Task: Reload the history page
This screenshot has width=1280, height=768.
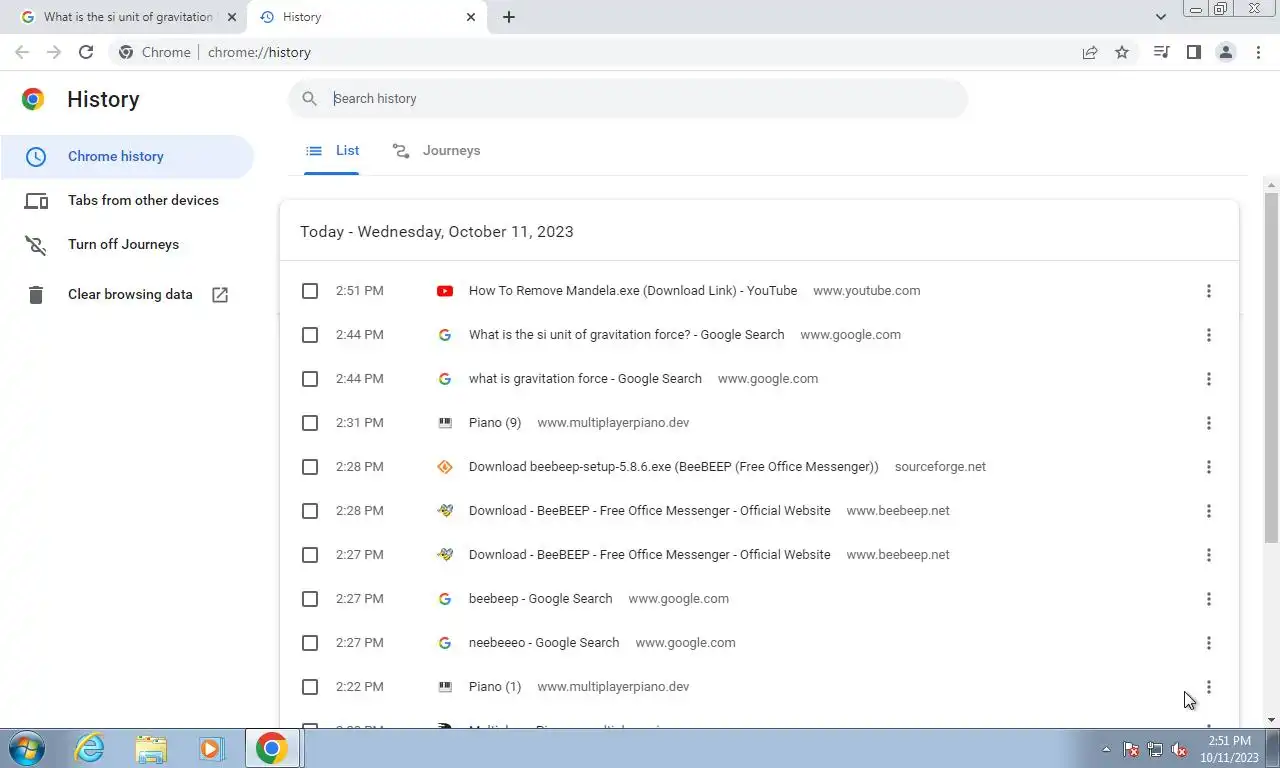Action: (86, 52)
